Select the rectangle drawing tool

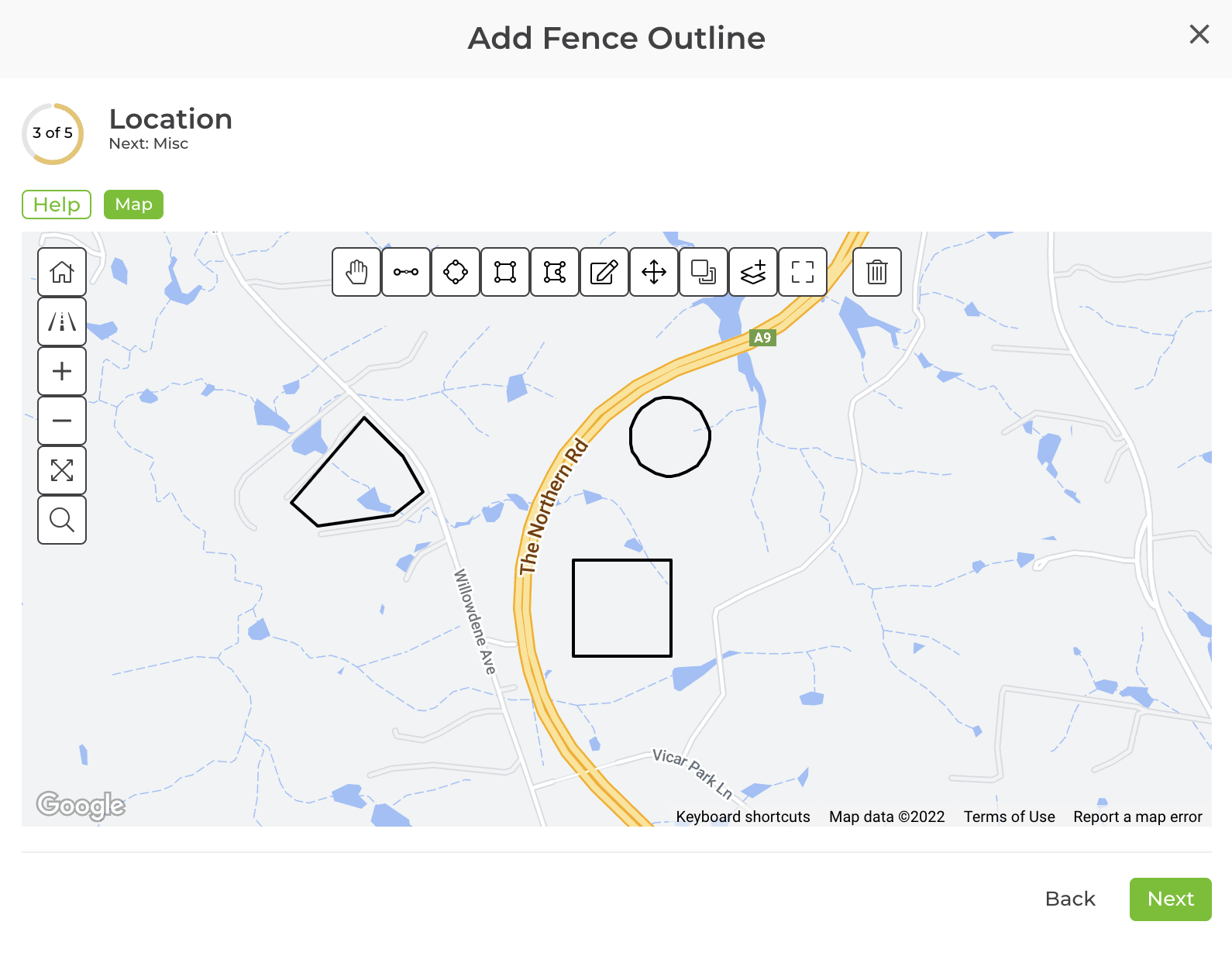pyautogui.click(x=504, y=273)
